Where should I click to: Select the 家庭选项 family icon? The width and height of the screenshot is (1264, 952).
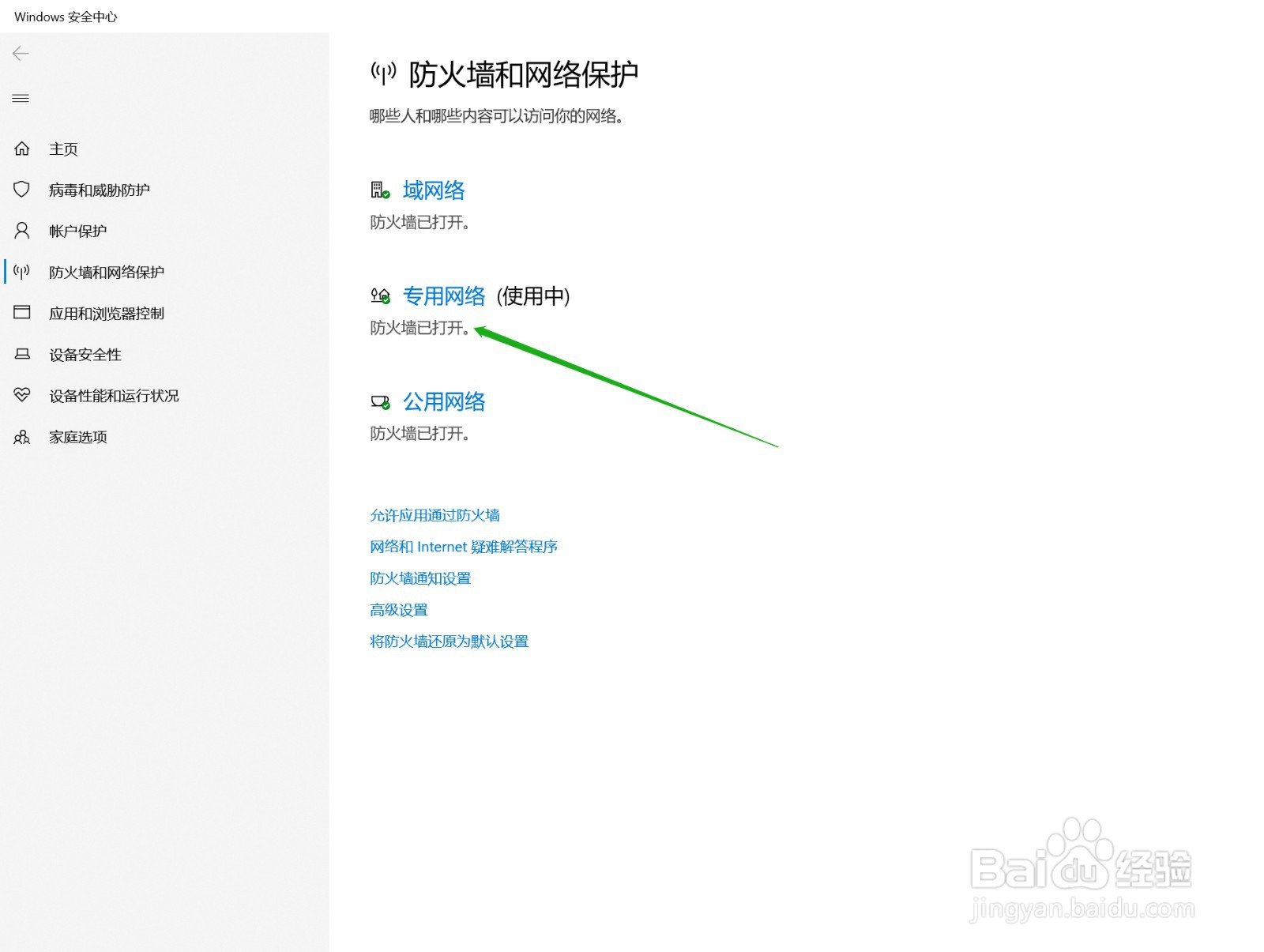pos(21,436)
